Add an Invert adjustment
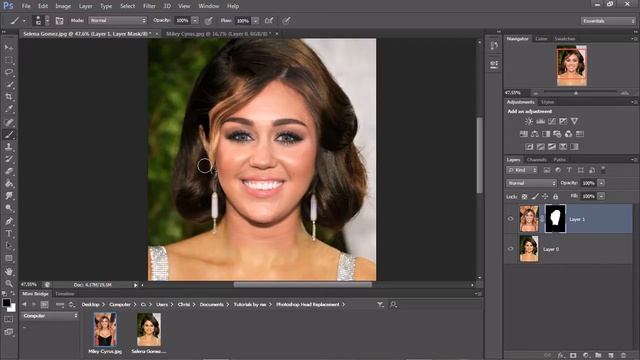 (529, 147)
